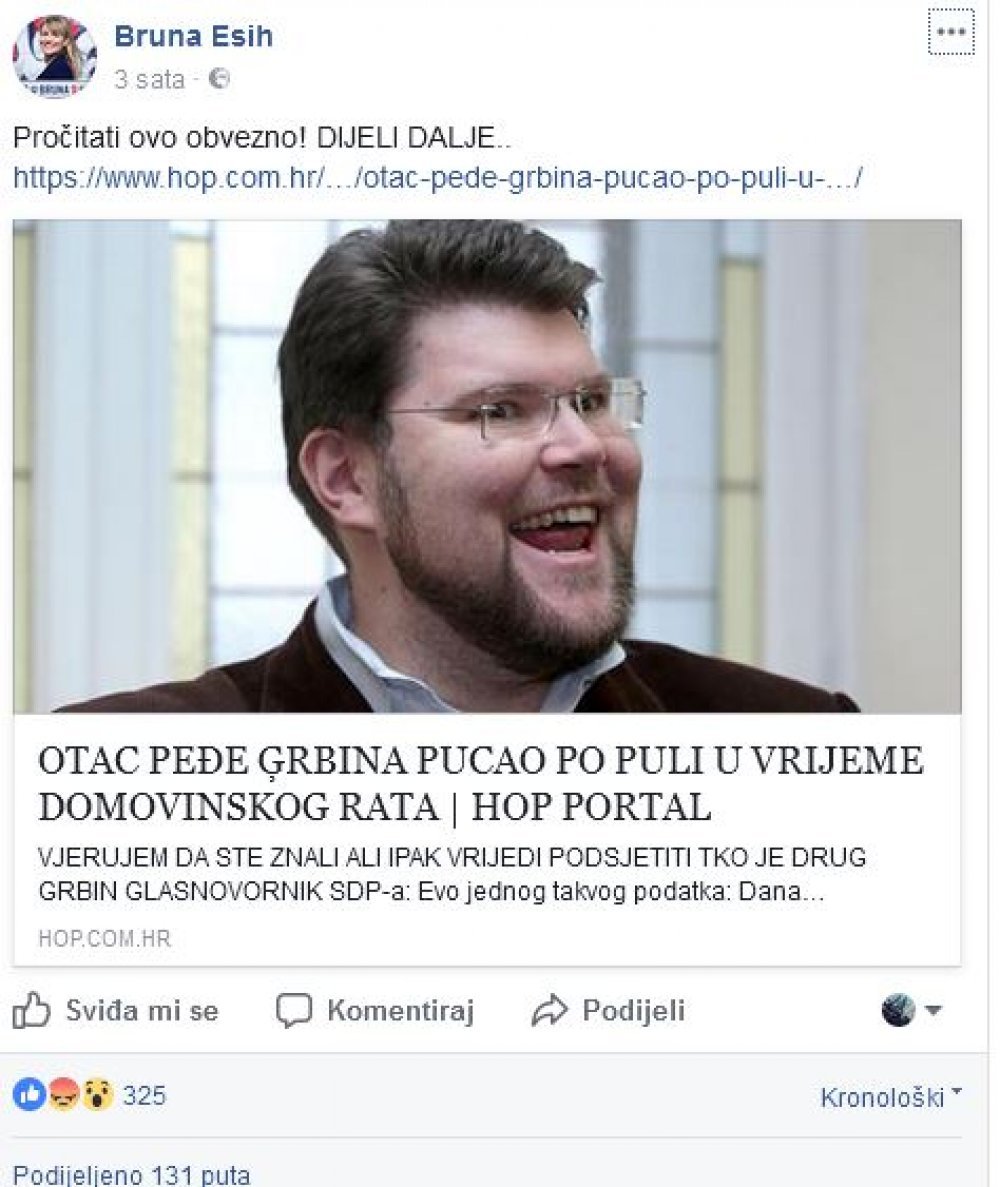Click the Podijeli share arrow icon
1000x1187 pixels.
[550, 1011]
